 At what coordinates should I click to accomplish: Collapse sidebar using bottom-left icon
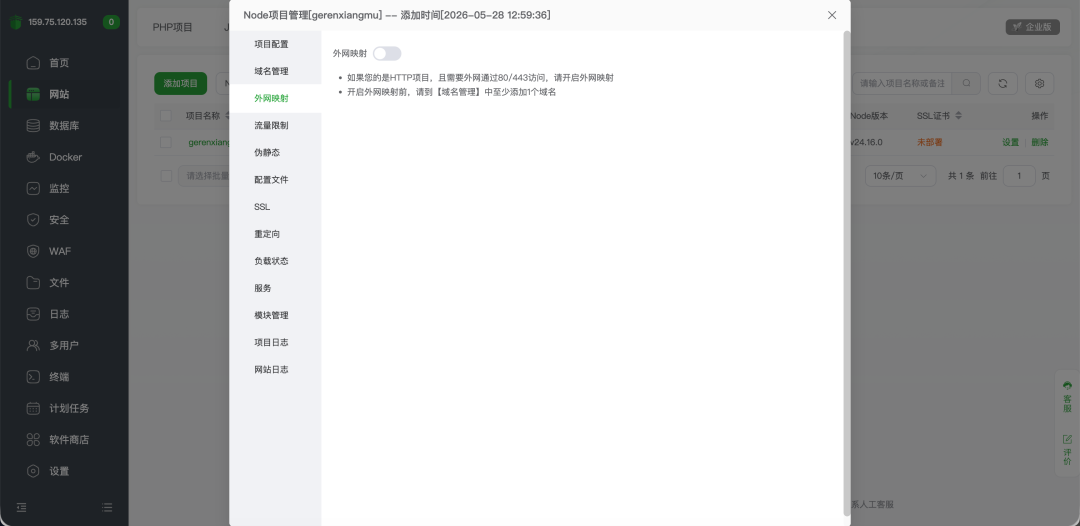click(x=21, y=507)
